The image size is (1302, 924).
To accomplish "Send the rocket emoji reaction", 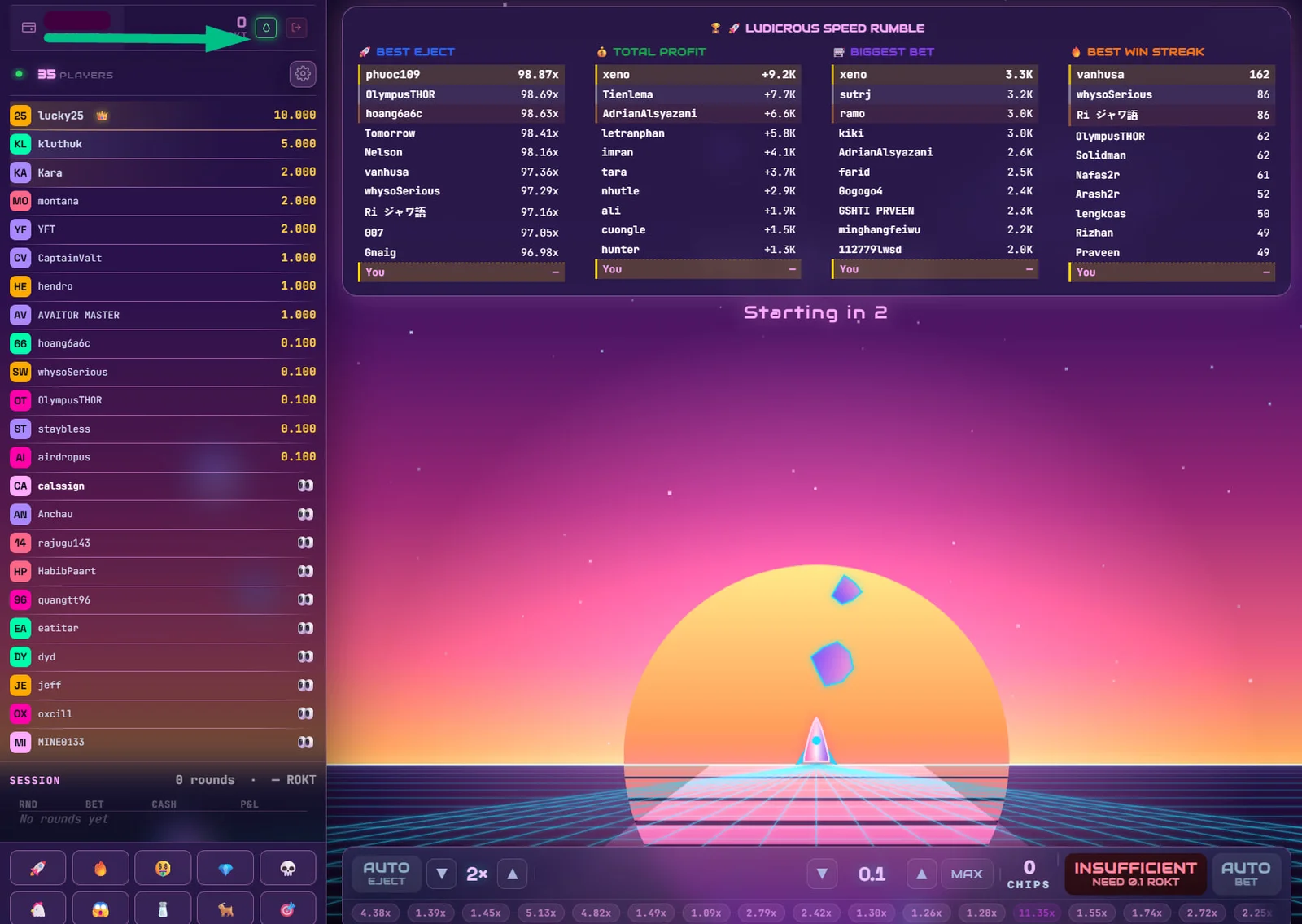I will (x=37, y=868).
